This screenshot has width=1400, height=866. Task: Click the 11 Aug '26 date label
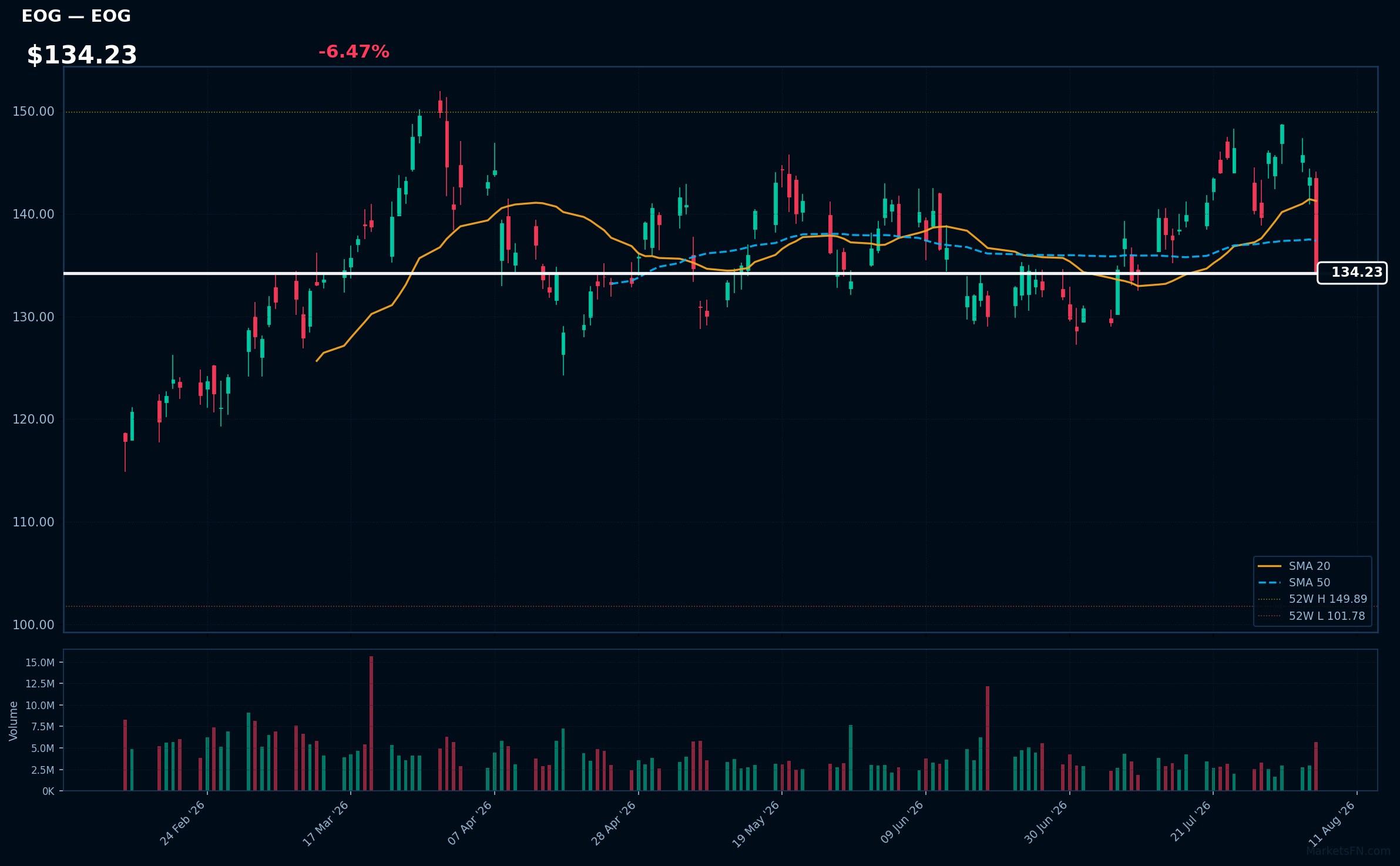click(x=1332, y=824)
